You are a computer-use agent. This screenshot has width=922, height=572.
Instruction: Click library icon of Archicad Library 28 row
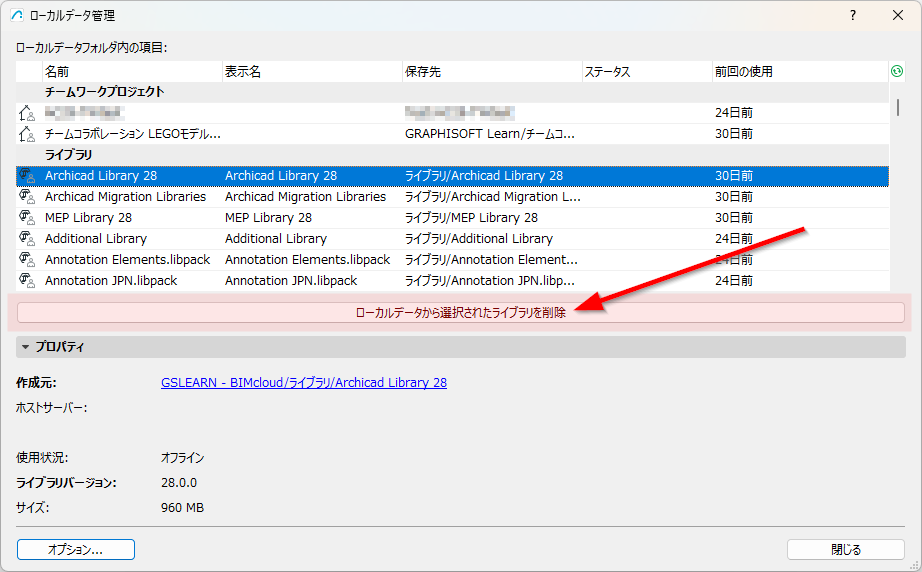[x=27, y=175]
